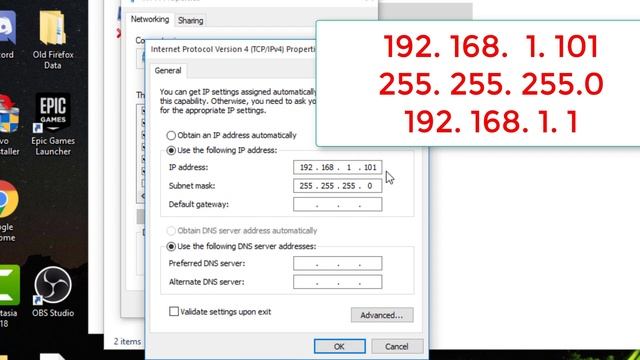The height and width of the screenshot is (360, 640).
Task: Switch to the Sharing tab
Action: point(191,20)
